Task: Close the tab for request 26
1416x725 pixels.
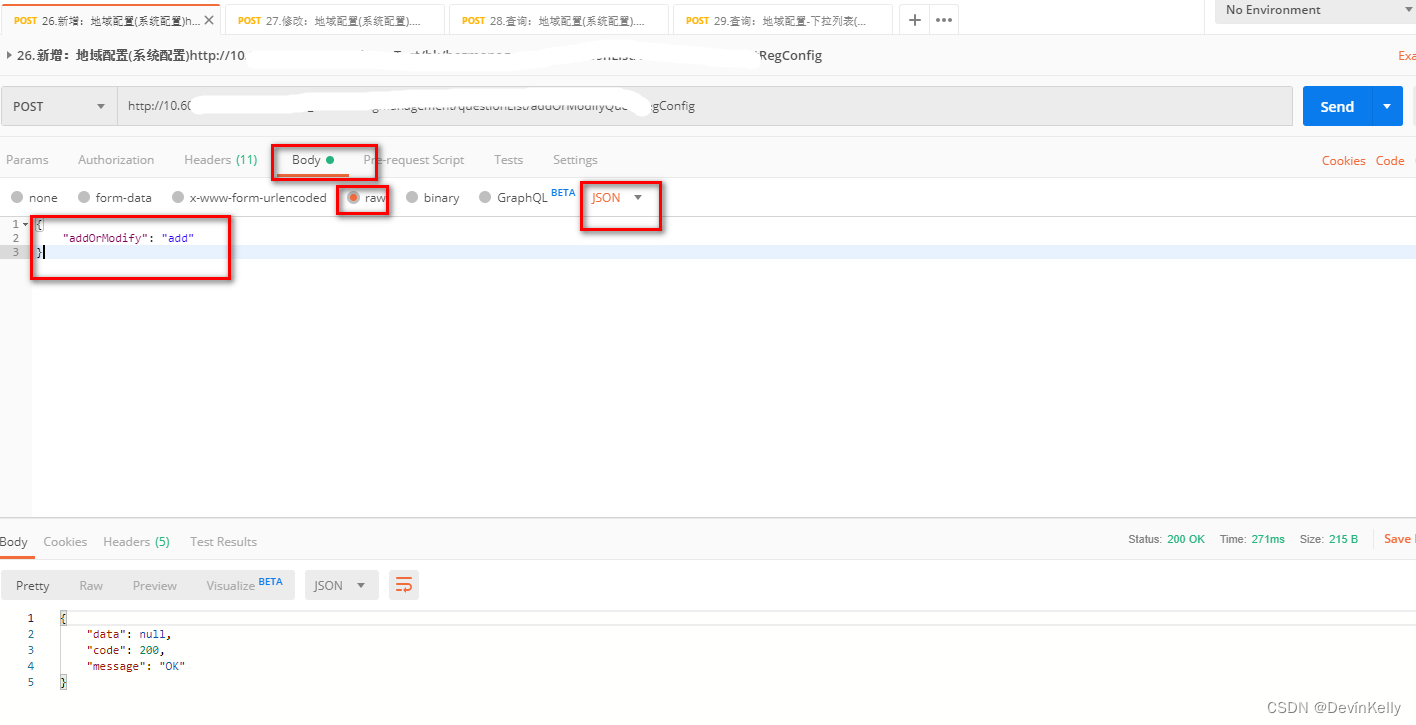Action: (x=209, y=20)
